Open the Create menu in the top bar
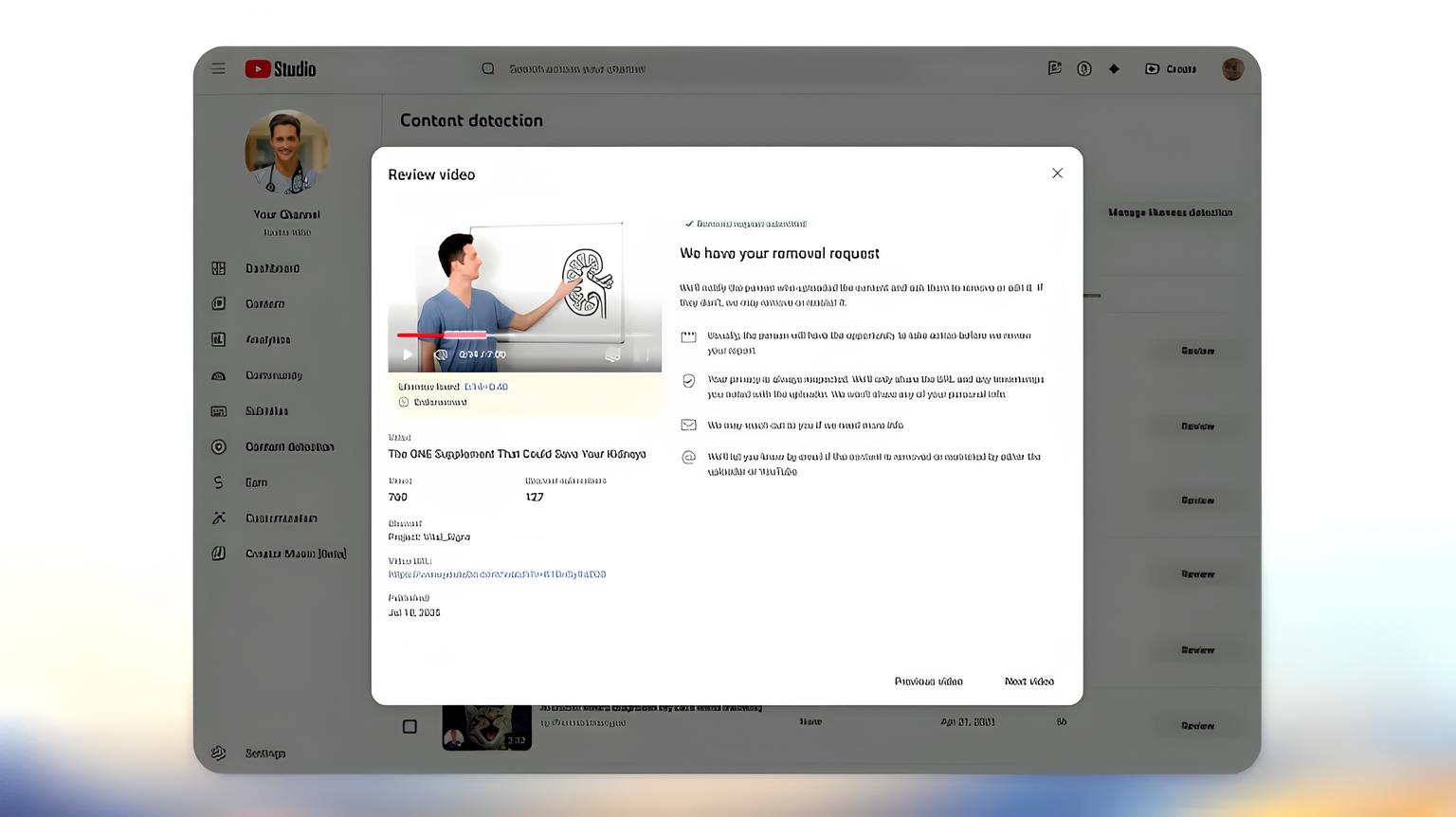 pos(1169,68)
